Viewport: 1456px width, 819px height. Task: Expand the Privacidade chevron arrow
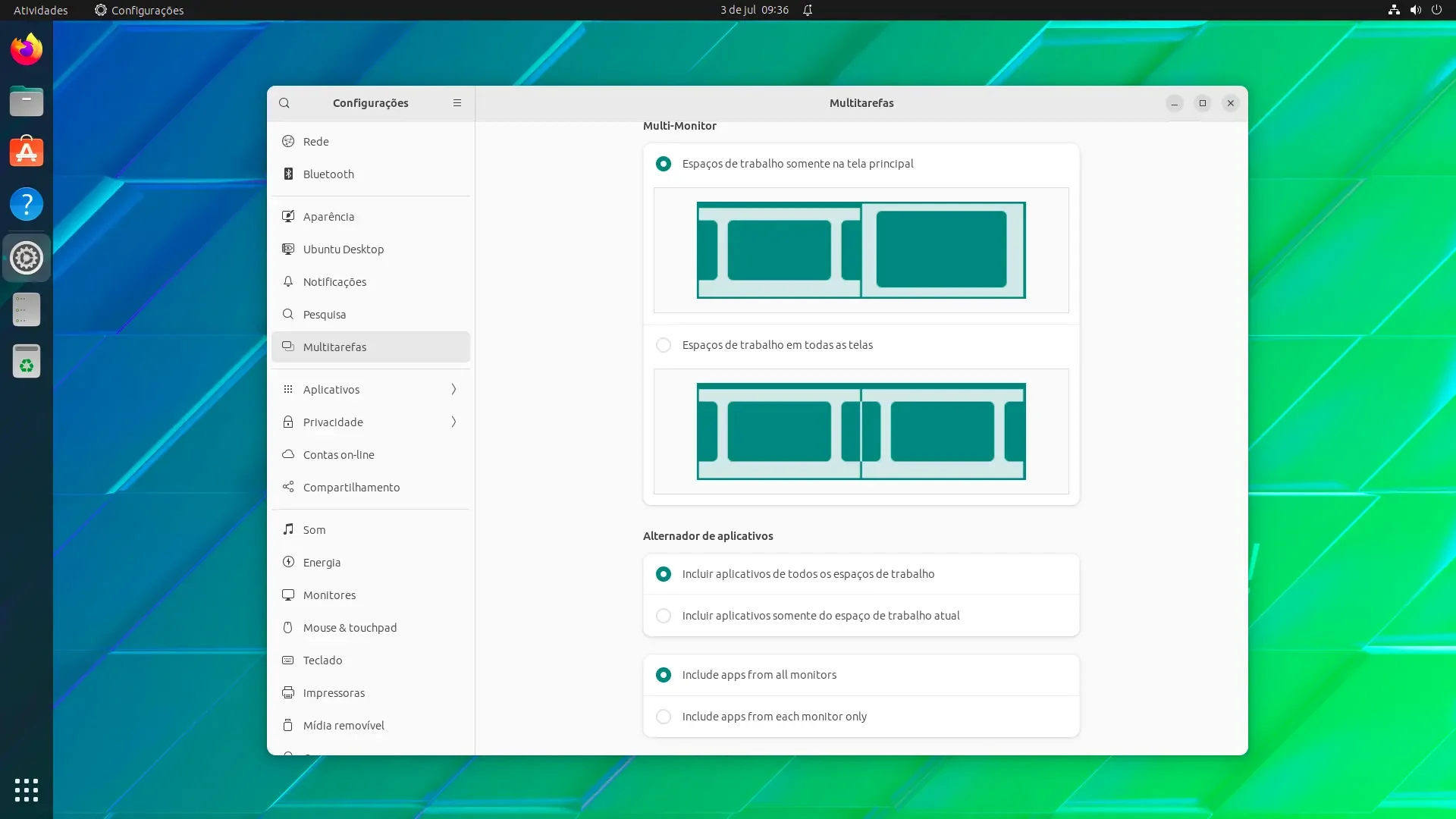tap(453, 422)
